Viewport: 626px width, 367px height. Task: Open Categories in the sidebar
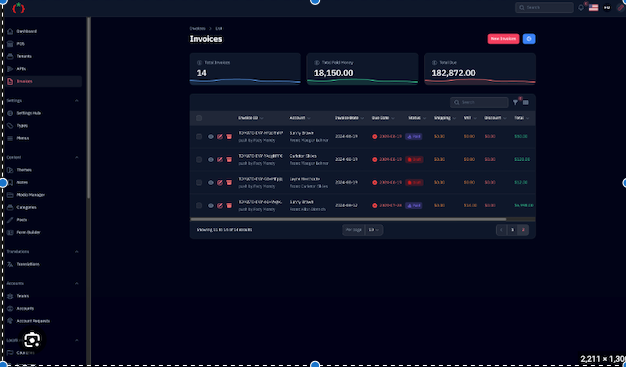pyautogui.click(x=26, y=207)
